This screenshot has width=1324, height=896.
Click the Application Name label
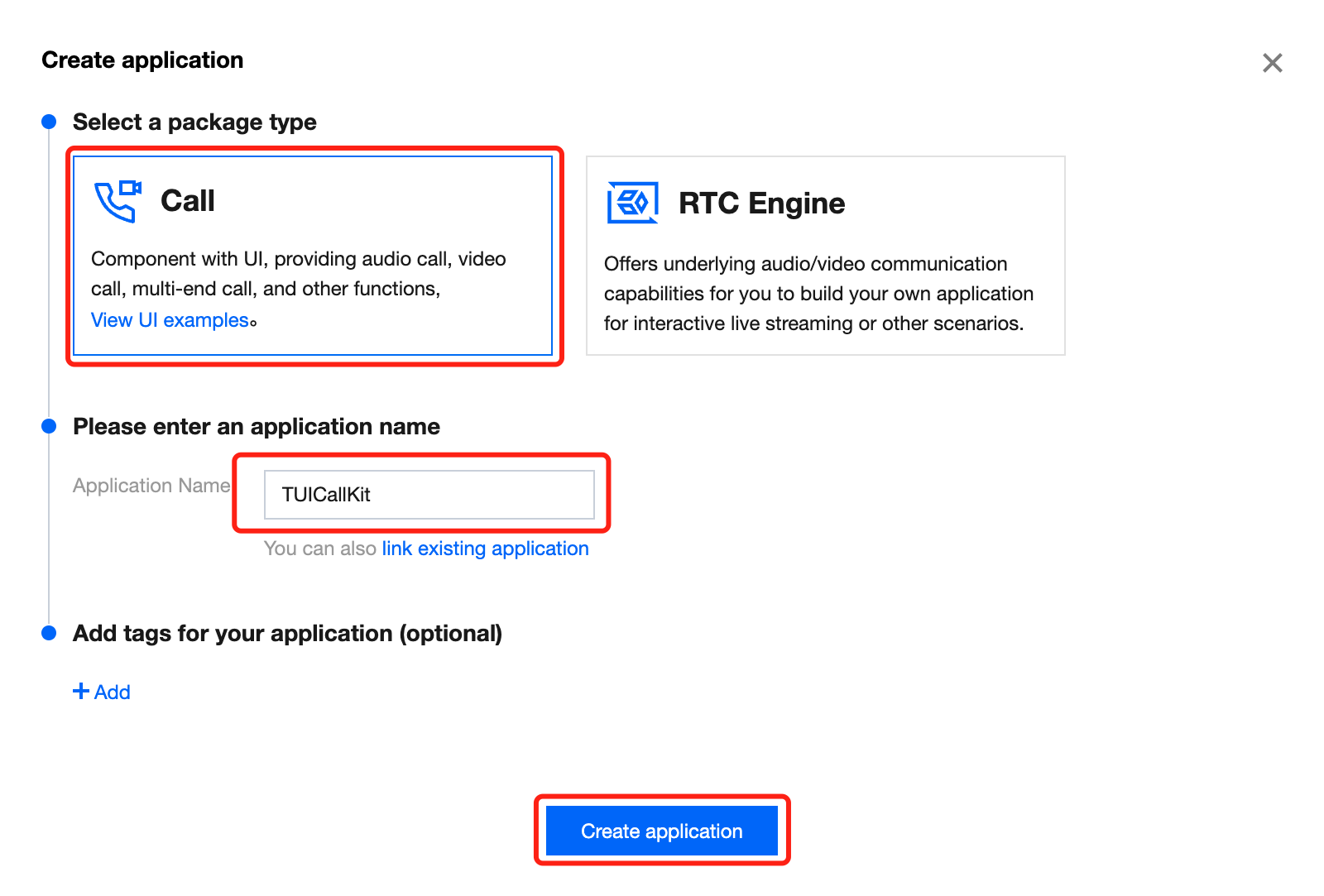[151, 486]
